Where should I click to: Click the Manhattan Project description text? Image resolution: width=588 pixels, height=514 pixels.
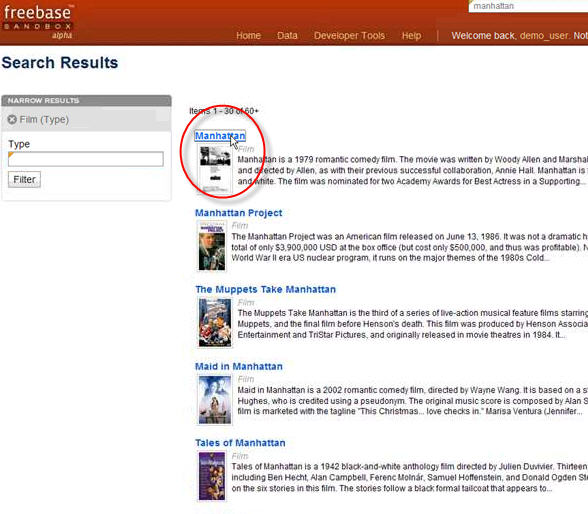(x=410, y=247)
